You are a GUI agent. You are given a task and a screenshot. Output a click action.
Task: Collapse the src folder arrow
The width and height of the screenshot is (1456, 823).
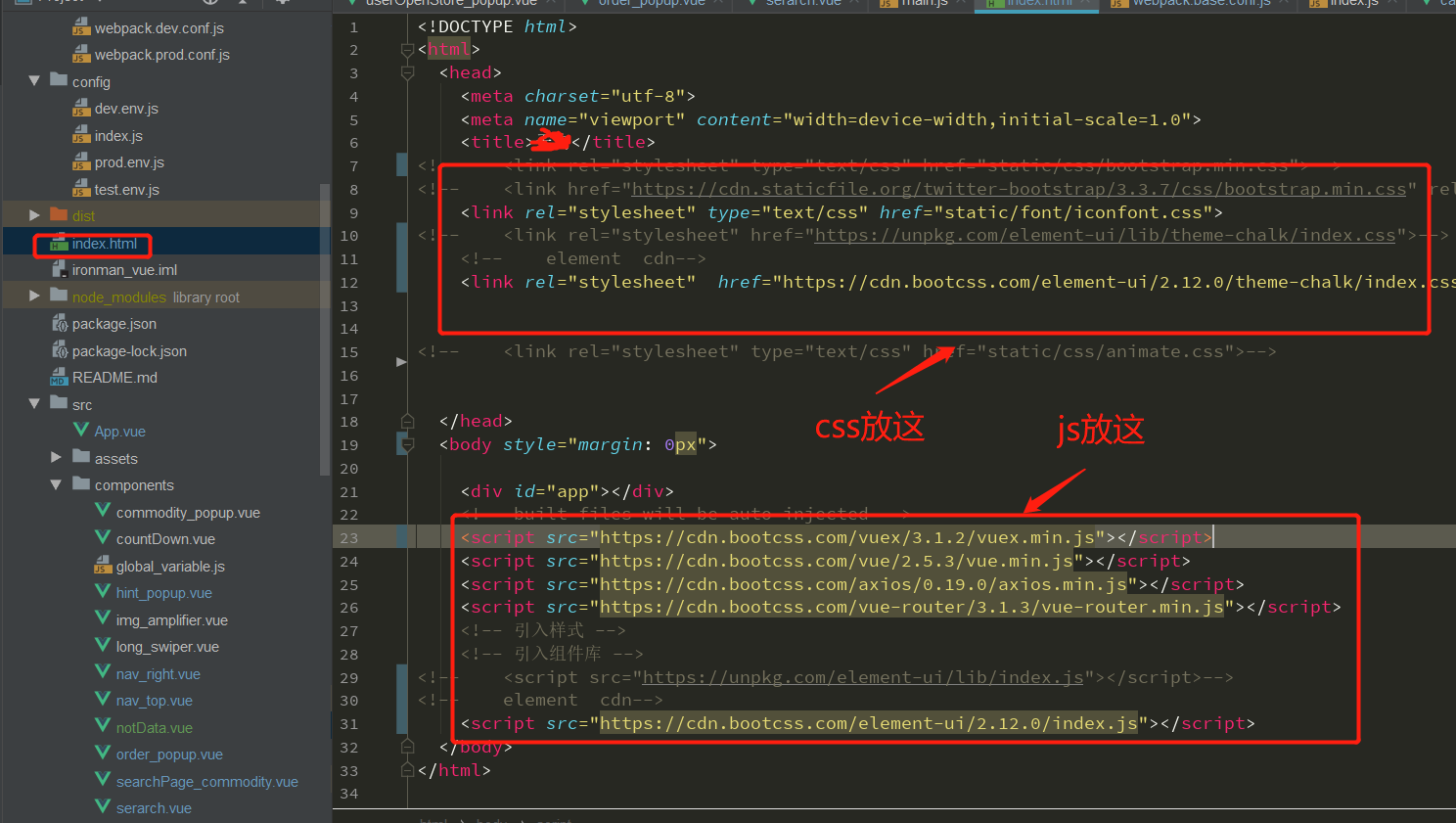34,403
